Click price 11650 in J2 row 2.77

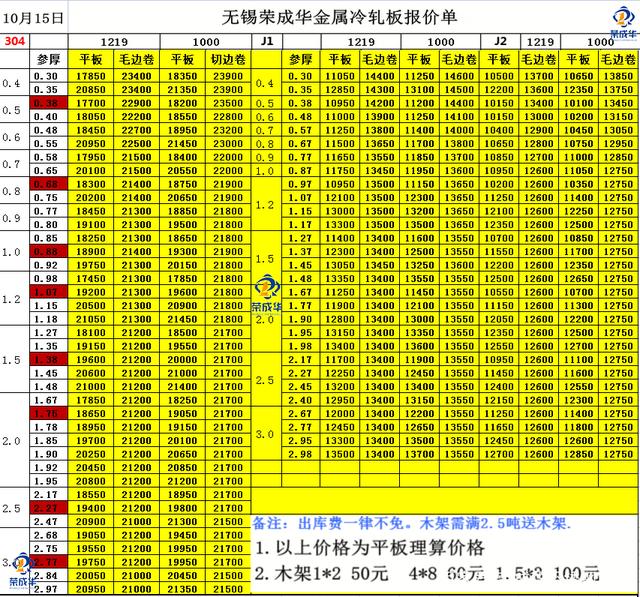tap(499, 427)
